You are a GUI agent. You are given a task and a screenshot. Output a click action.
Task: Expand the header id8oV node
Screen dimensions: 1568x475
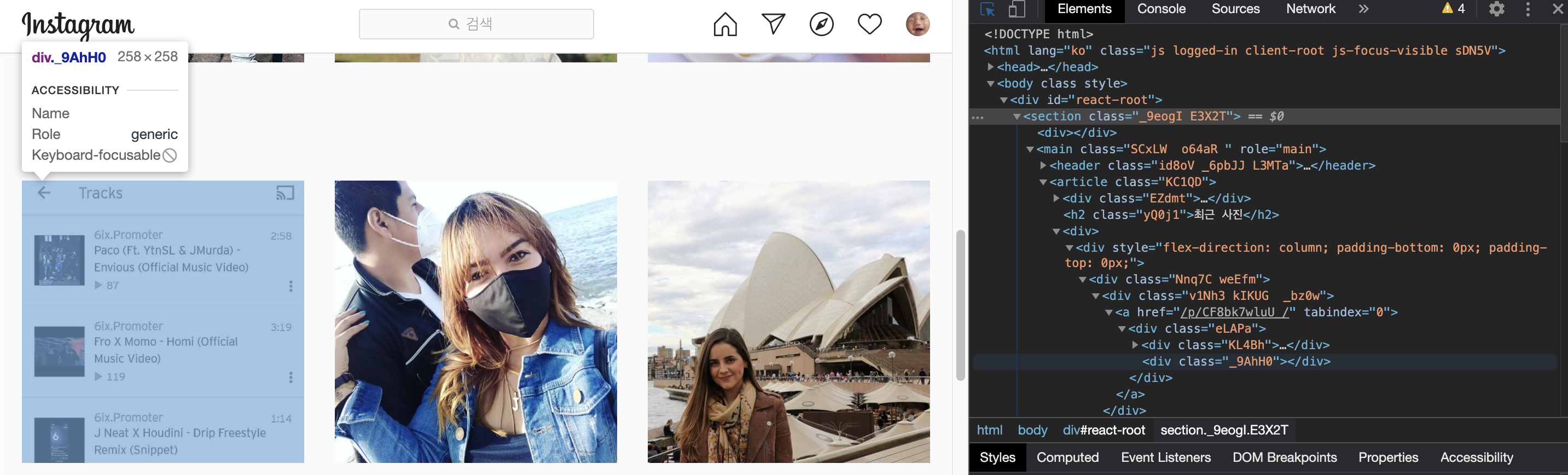click(1043, 166)
